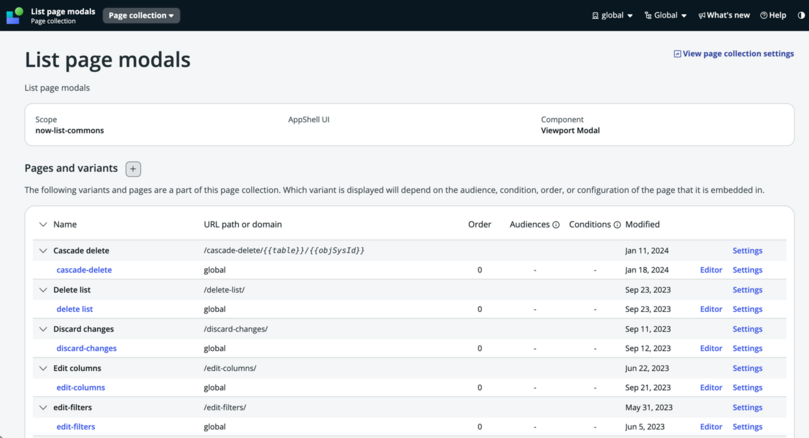
Task: Open Settings for edit-columns variant
Action: (x=747, y=387)
